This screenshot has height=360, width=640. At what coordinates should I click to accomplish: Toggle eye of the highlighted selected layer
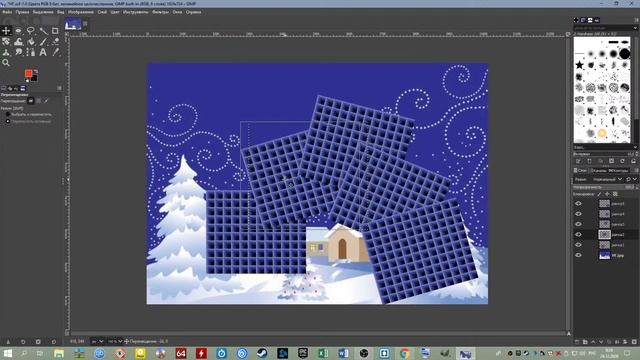tap(578, 234)
